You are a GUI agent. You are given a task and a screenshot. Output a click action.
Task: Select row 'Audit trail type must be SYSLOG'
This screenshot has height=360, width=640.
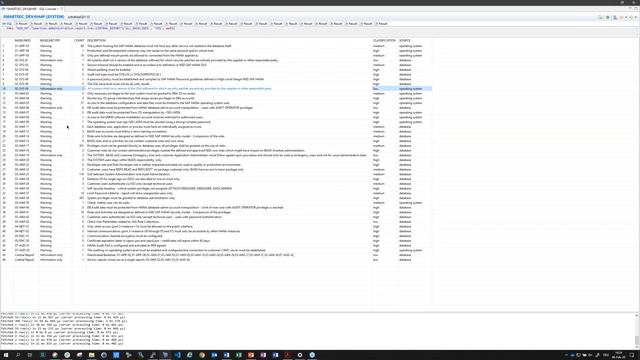pyautogui.click(x=216, y=75)
